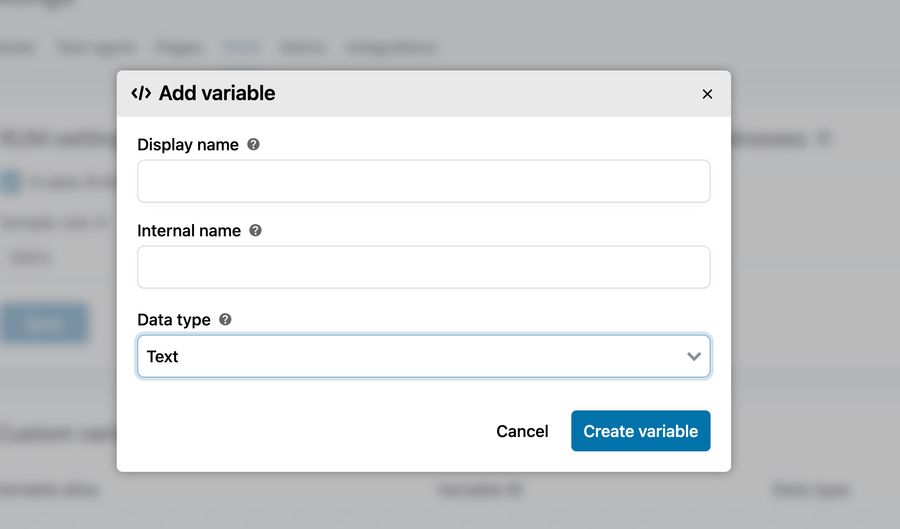The image size is (900, 529).
Task: Click the Create variable button
Action: click(641, 431)
